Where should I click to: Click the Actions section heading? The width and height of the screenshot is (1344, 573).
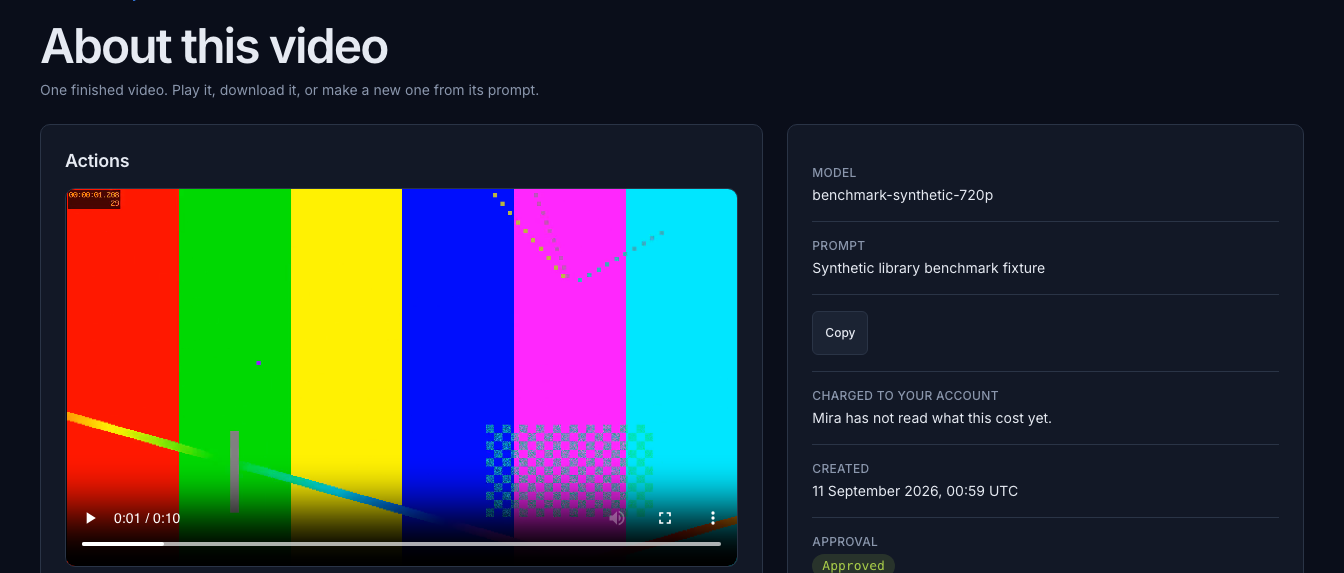(97, 161)
